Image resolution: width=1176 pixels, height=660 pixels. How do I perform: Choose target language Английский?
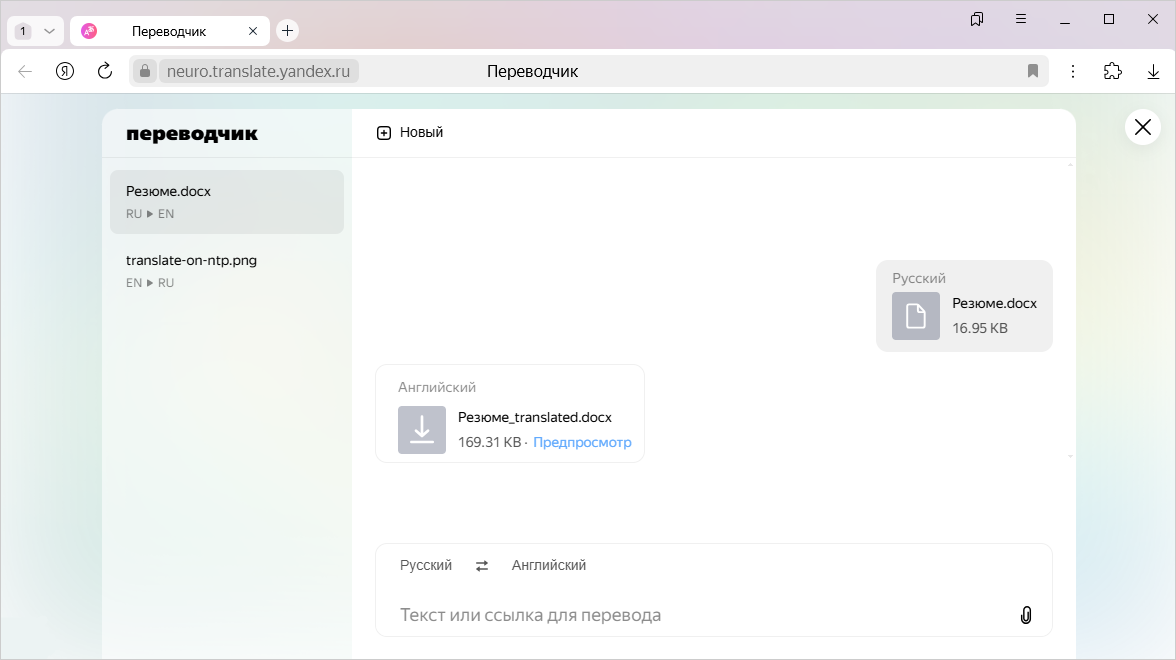(549, 566)
